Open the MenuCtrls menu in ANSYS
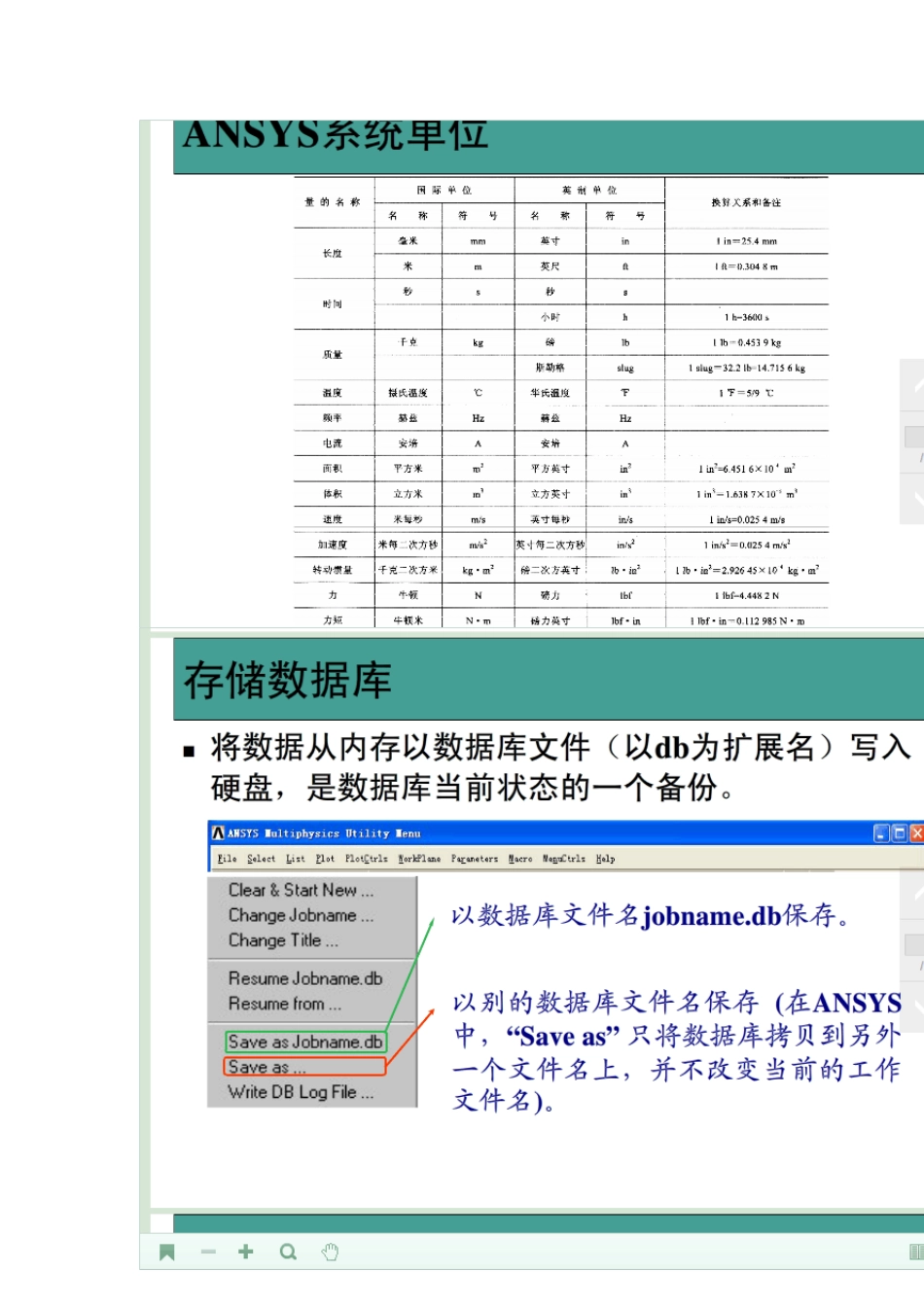The width and height of the screenshot is (924, 1307). (x=564, y=859)
